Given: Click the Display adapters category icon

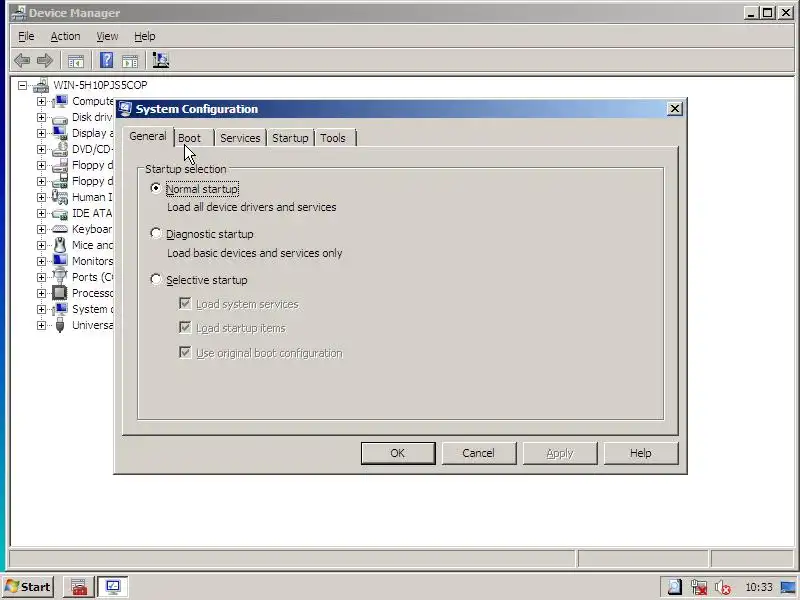Looking at the screenshot, I should [x=60, y=133].
